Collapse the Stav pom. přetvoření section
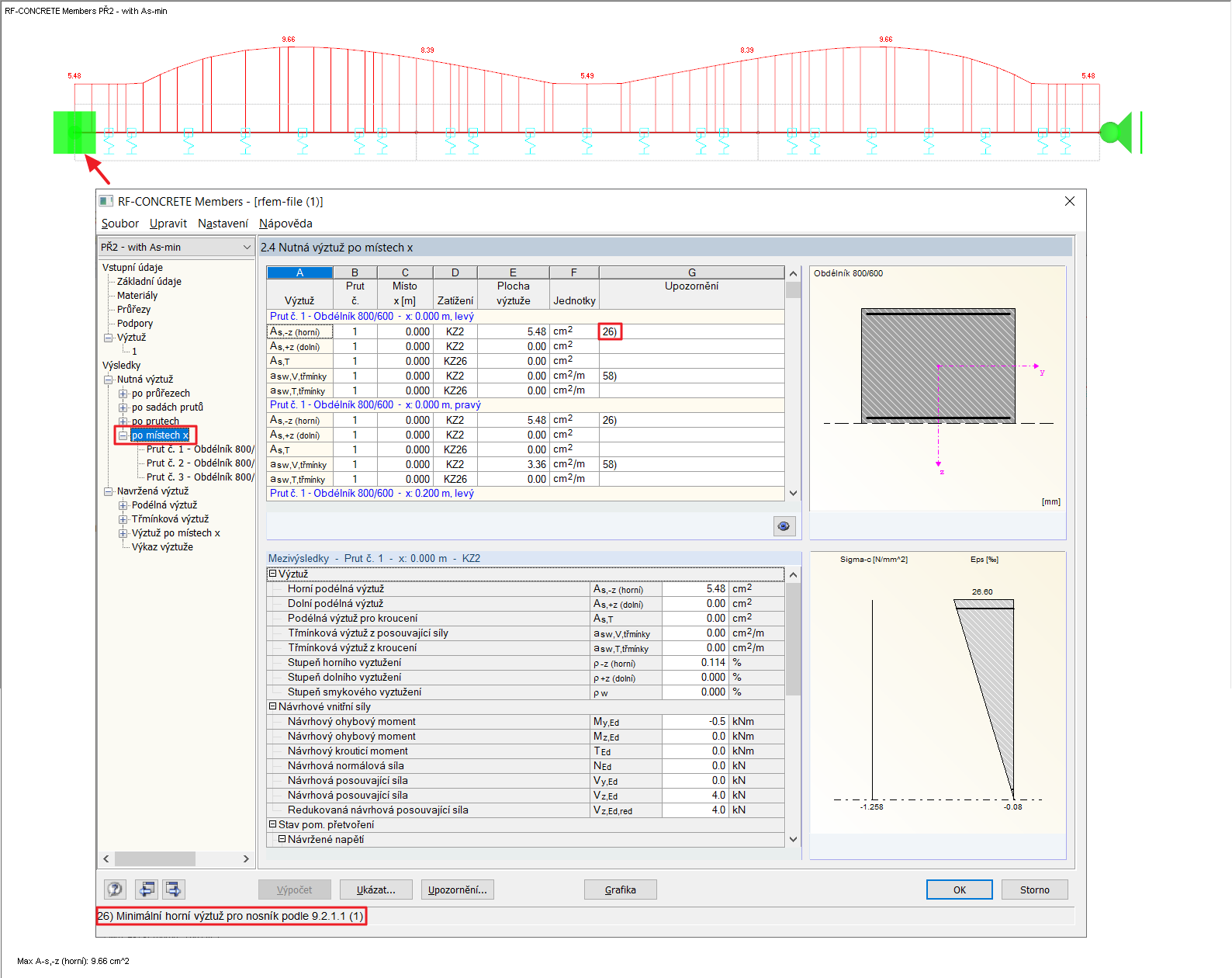This screenshot has height=978, width=1232. click(x=272, y=824)
